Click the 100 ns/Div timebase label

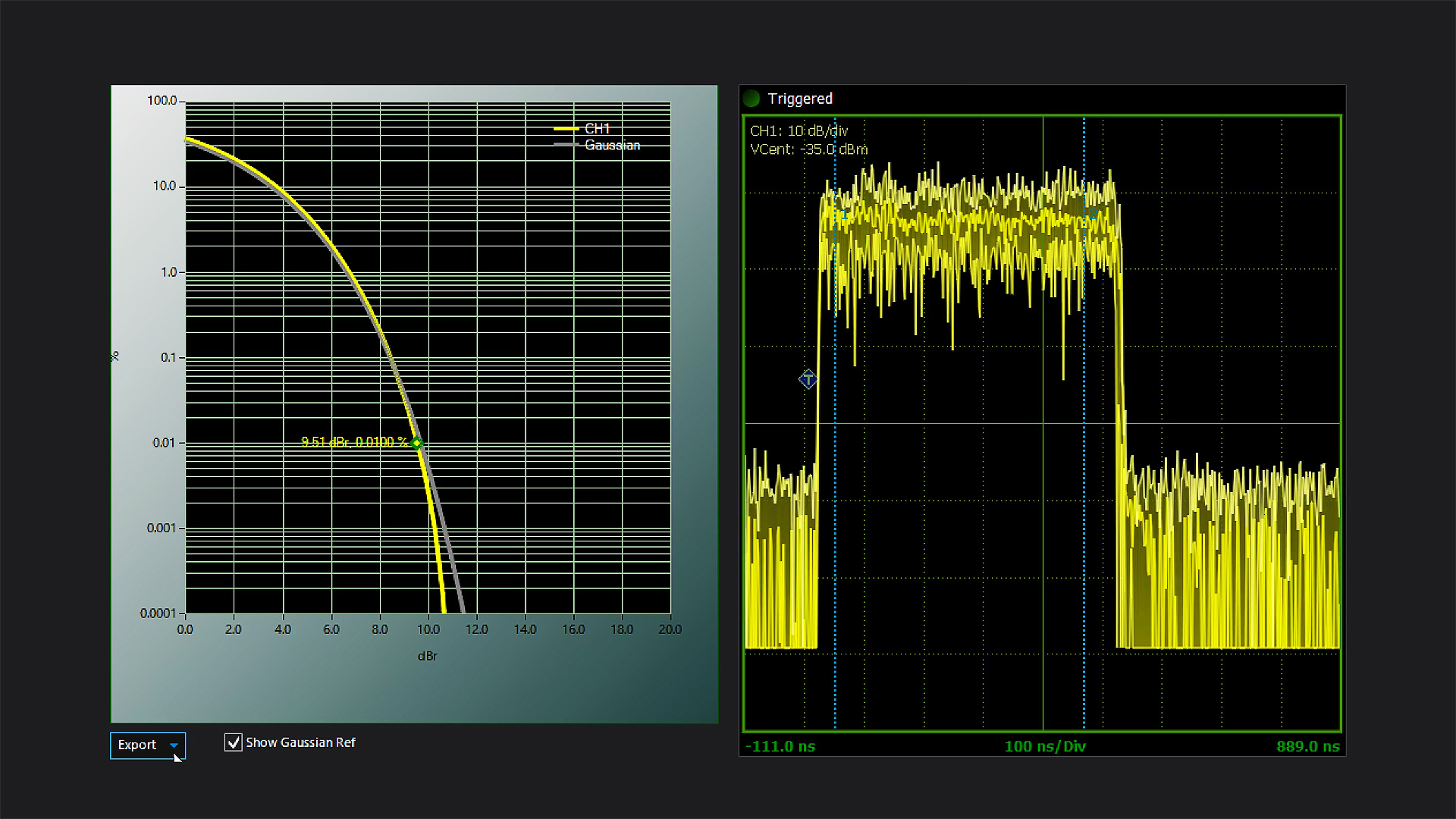click(x=1045, y=746)
